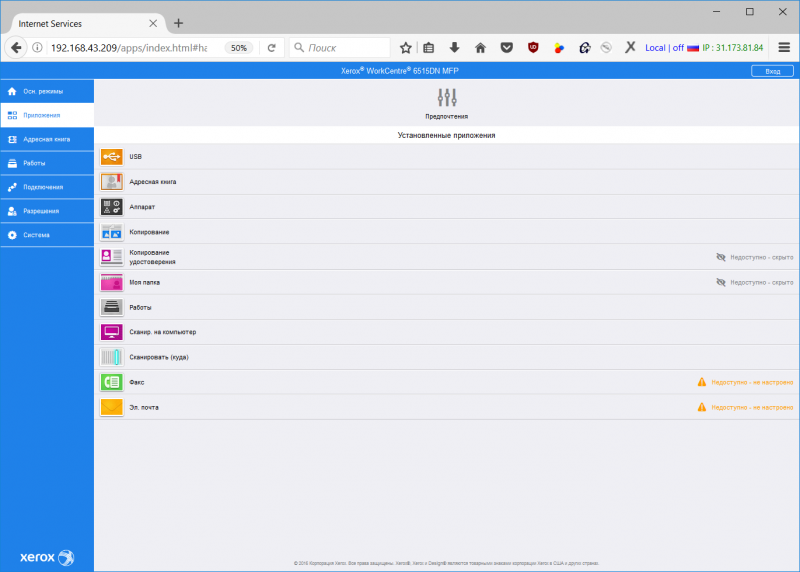Toggle hidden status for Копирование удостоверения
The width and height of the screenshot is (800, 572).
[x=722, y=257]
